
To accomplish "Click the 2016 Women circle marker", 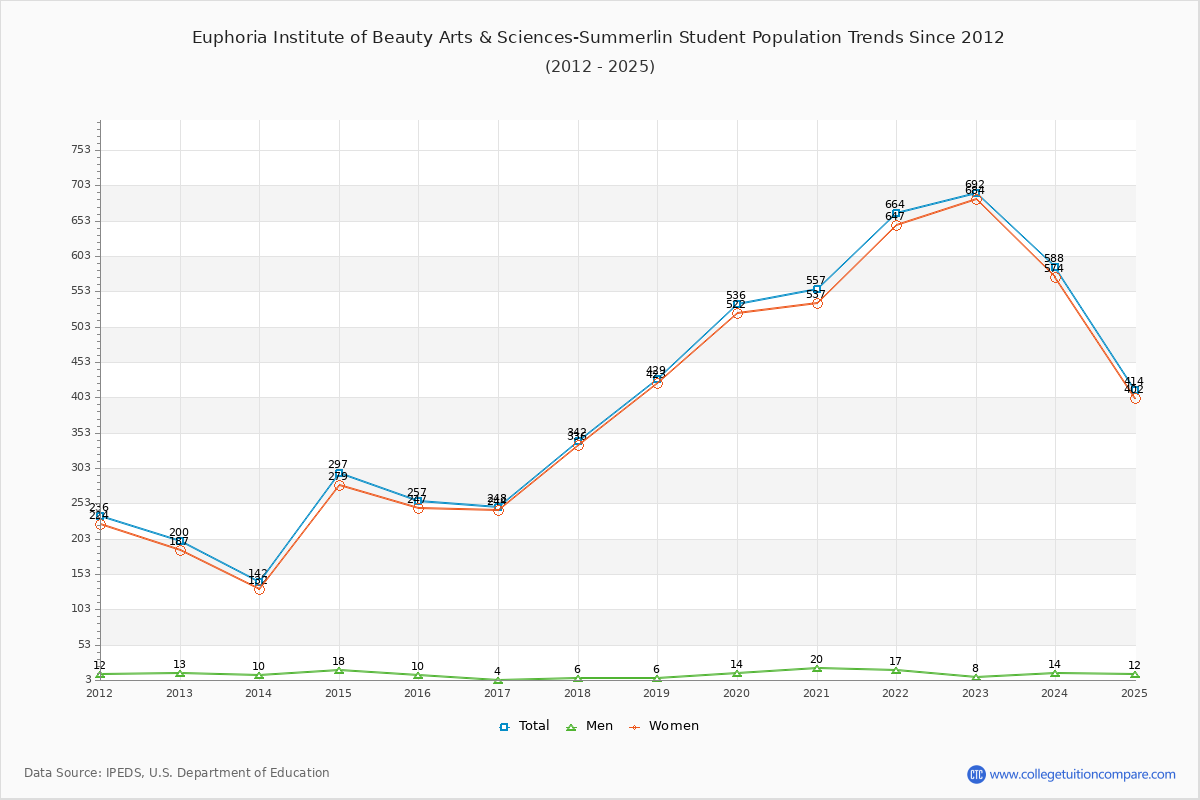I will (x=418, y=508).
